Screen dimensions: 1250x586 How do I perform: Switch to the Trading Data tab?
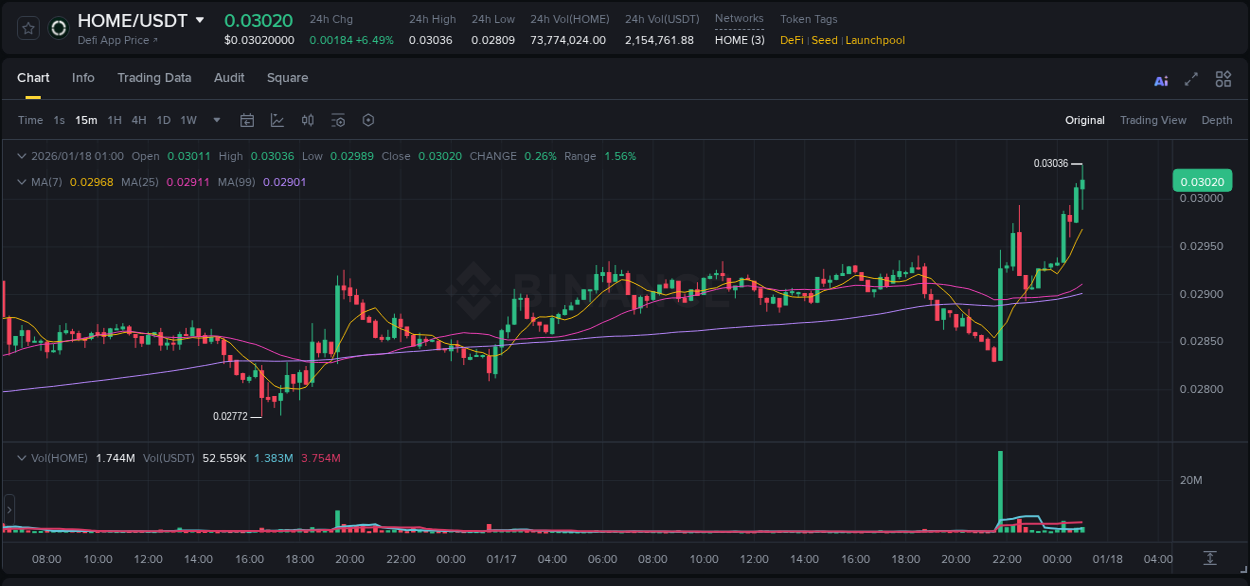click(154, 78)
